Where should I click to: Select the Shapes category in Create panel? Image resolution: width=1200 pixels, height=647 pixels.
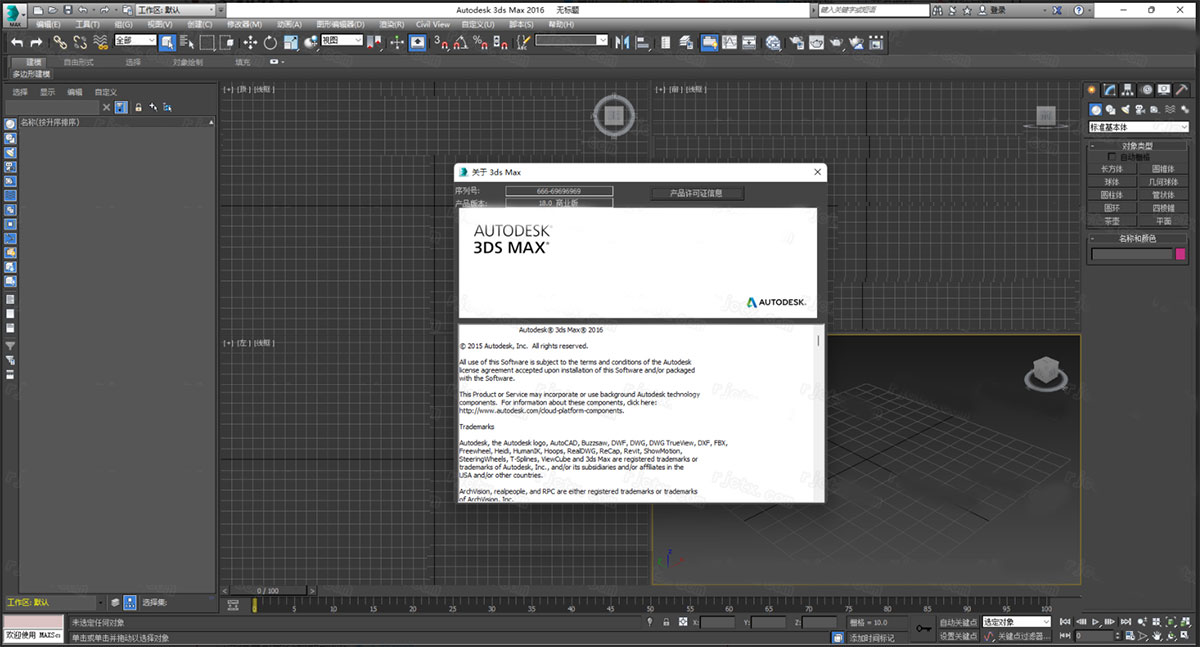(1111, 109)
